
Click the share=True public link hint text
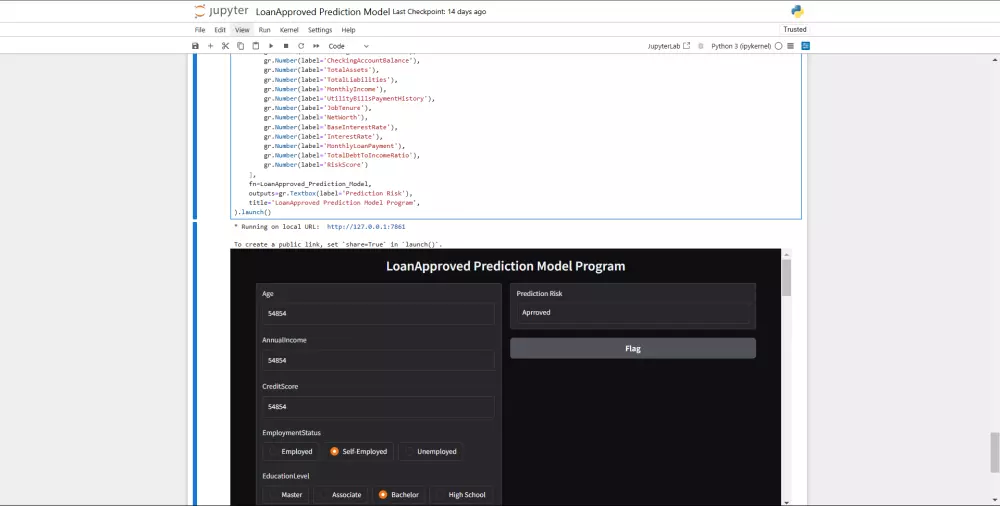tap(338, 244)
